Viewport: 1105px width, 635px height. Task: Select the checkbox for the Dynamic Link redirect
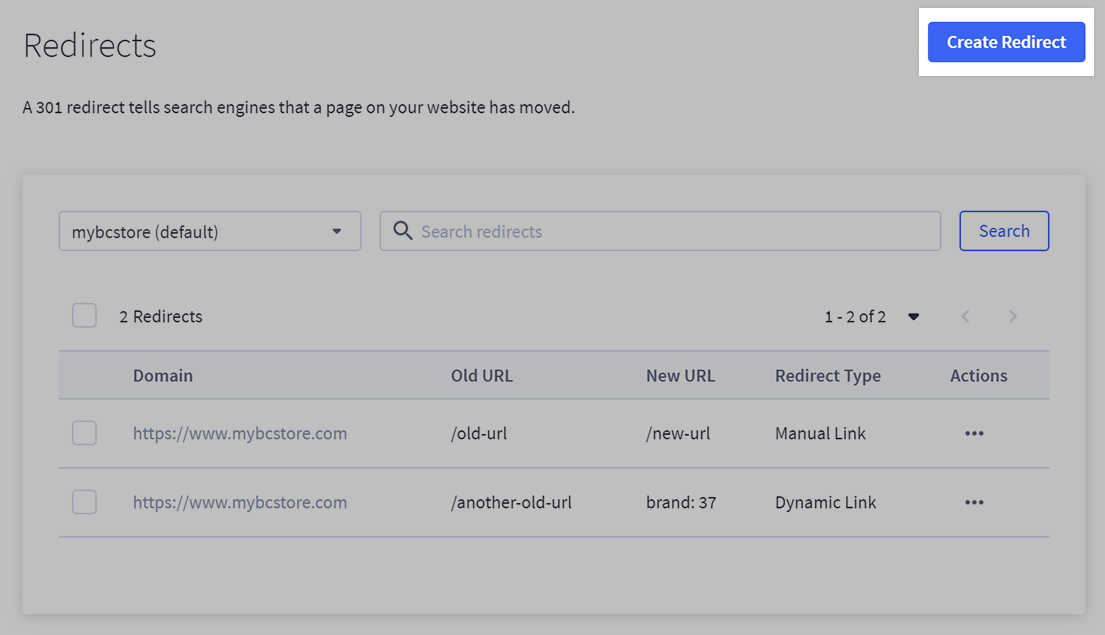(84, 502)
